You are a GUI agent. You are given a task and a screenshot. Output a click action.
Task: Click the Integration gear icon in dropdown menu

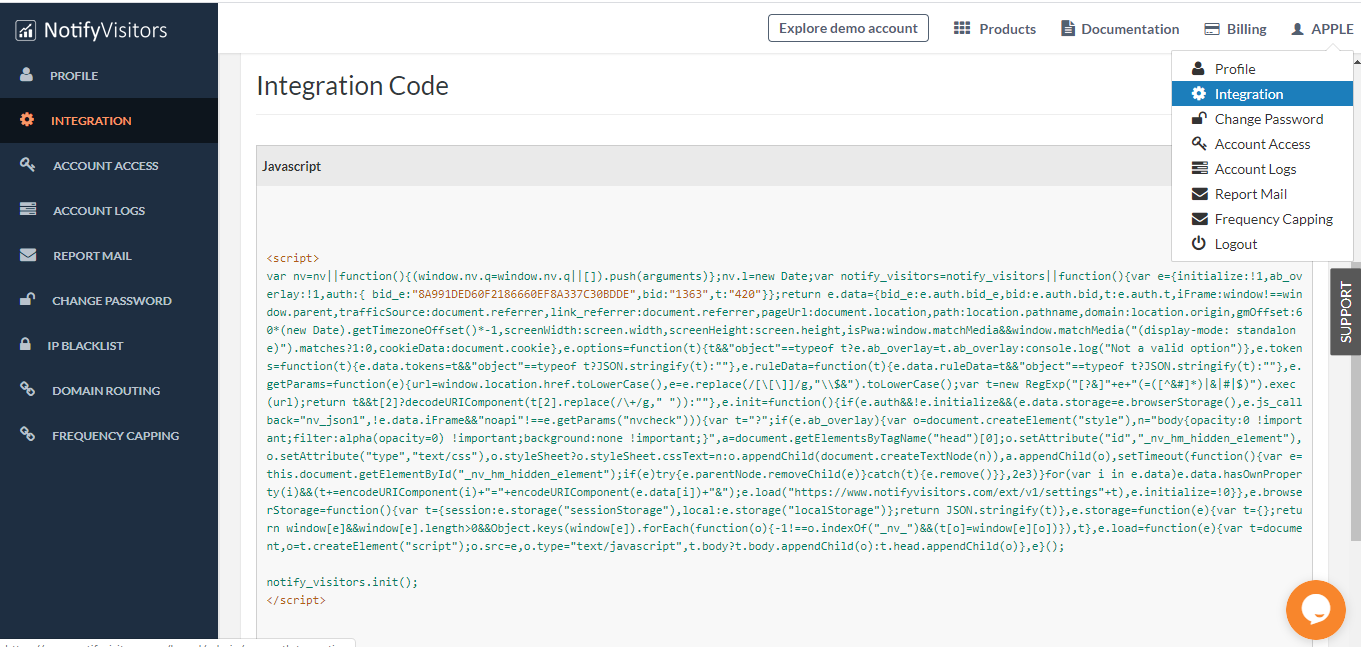(1198, 93)
